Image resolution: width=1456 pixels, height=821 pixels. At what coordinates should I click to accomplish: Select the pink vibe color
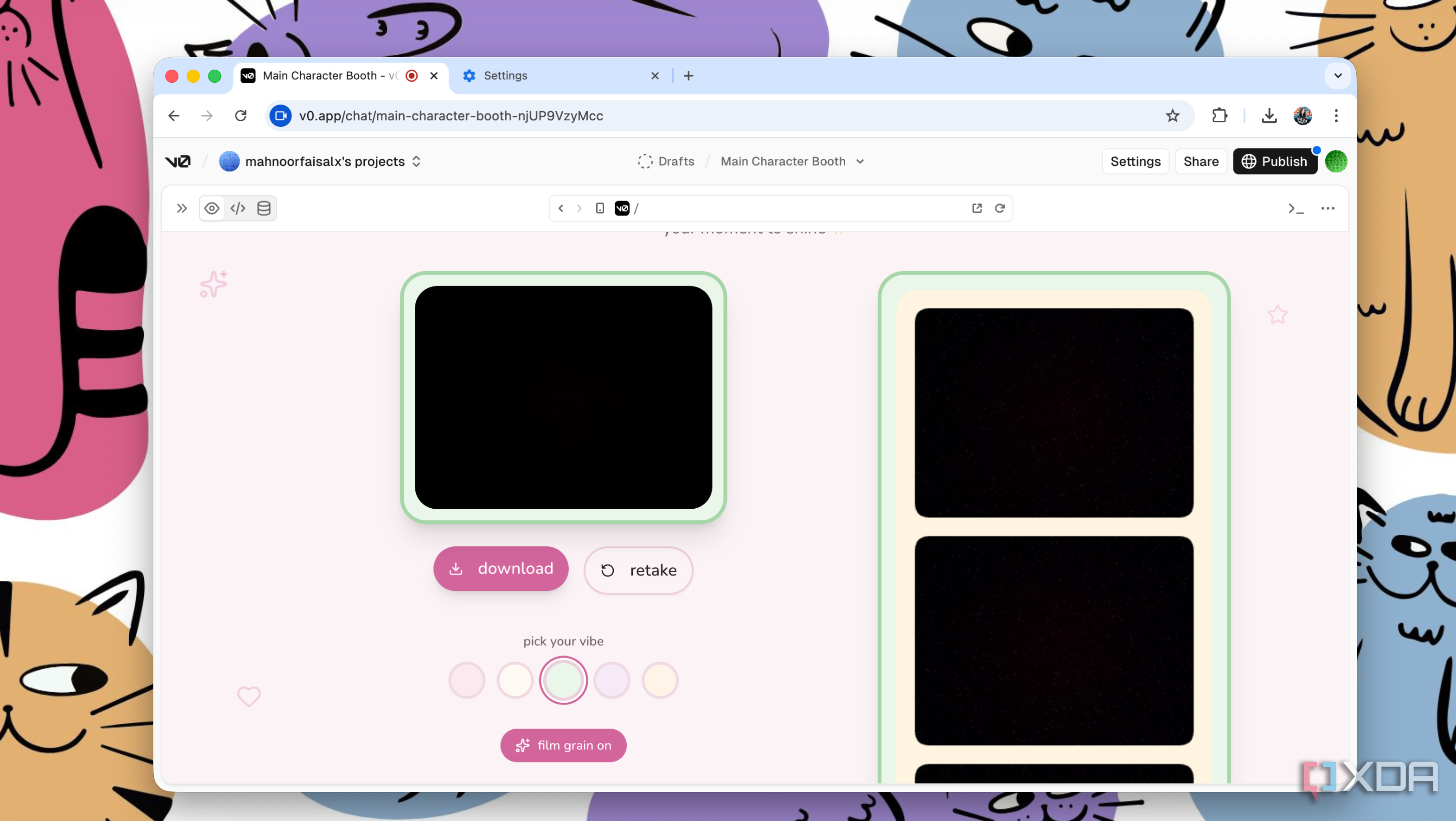pos(467,680)
